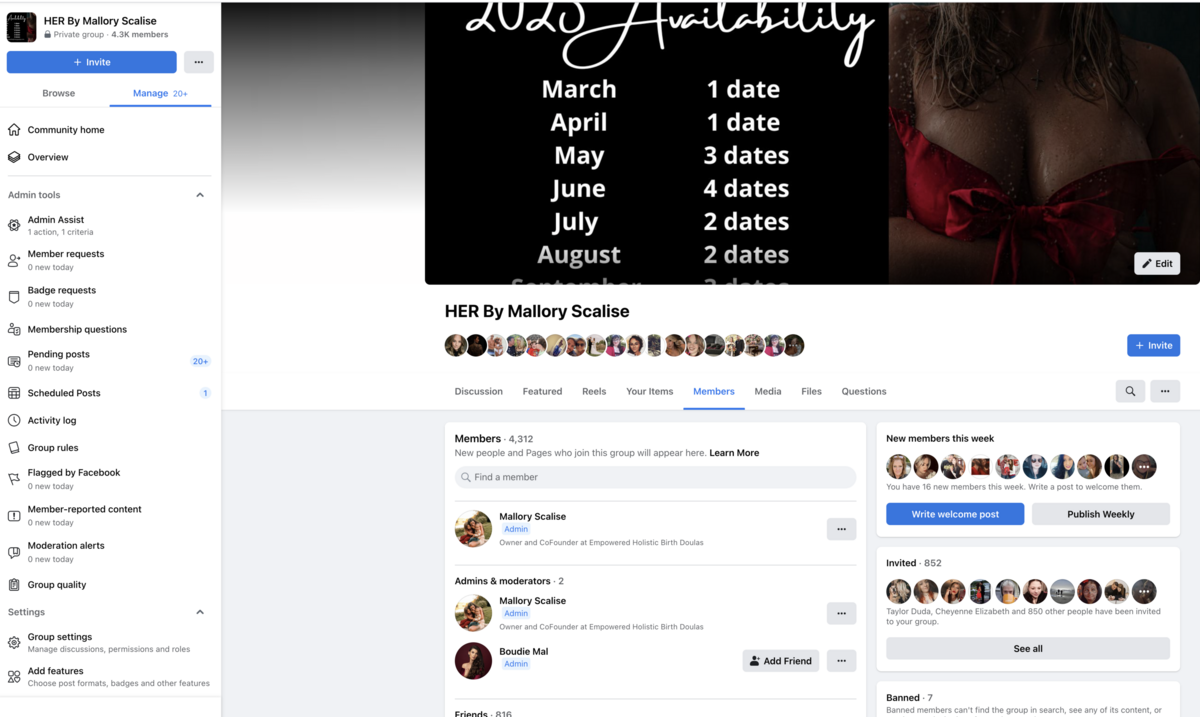Screen dimensions: 1200x717
Task: Open Member requests icon in sidebar
Action: [14, 260]
